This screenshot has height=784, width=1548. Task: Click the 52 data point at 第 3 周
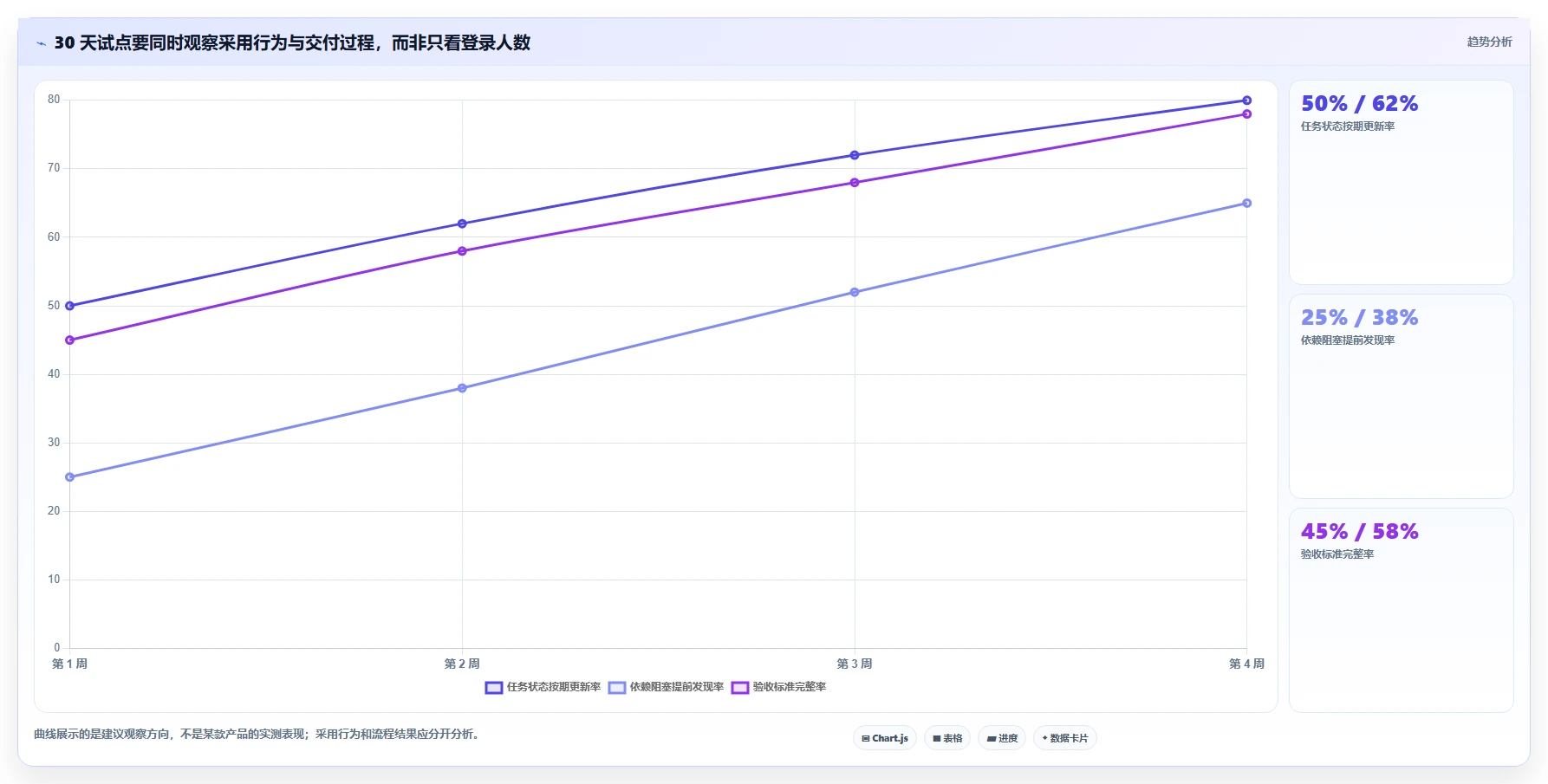click(855, 292)
